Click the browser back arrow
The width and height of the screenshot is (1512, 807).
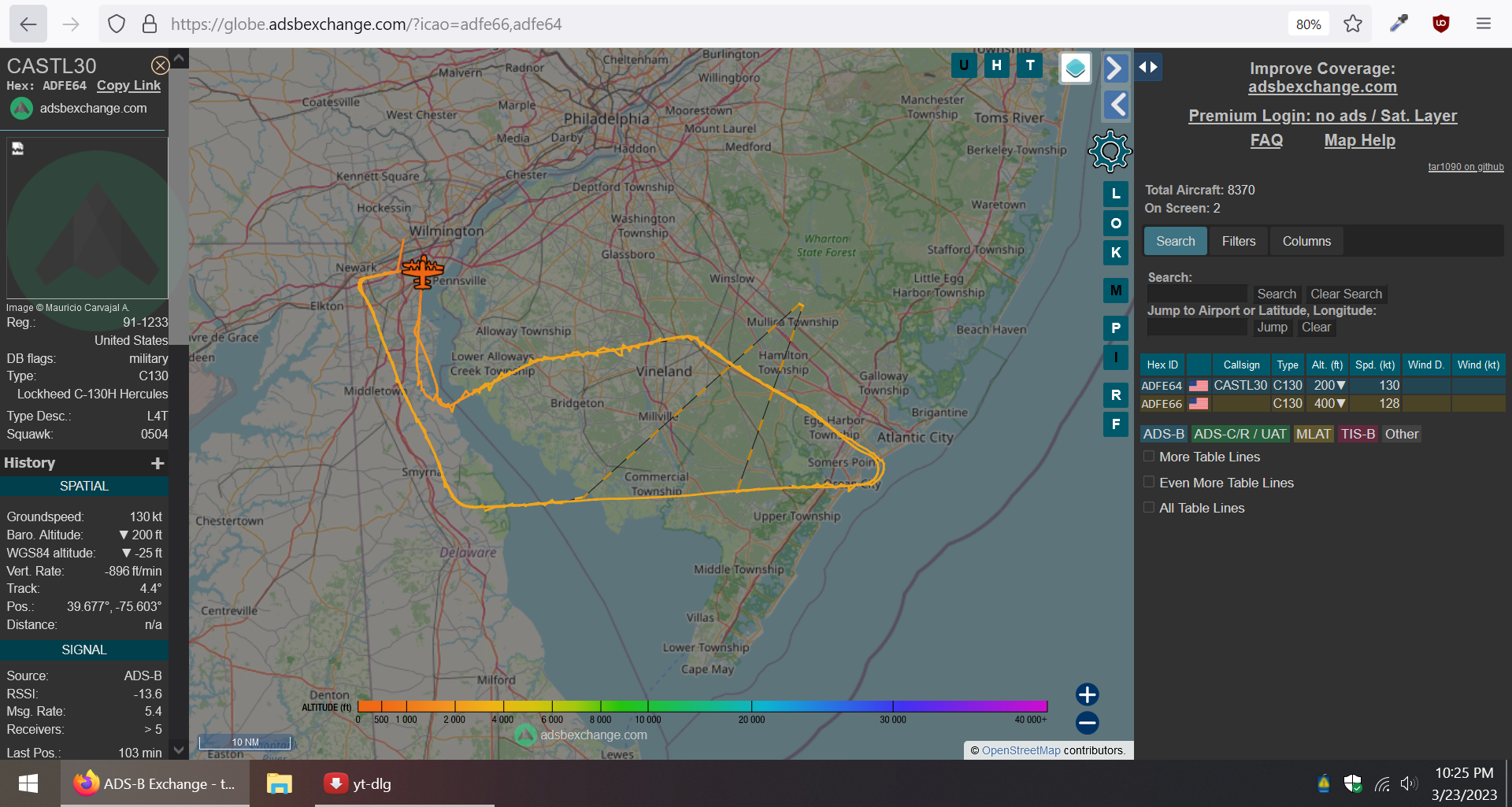28,24
